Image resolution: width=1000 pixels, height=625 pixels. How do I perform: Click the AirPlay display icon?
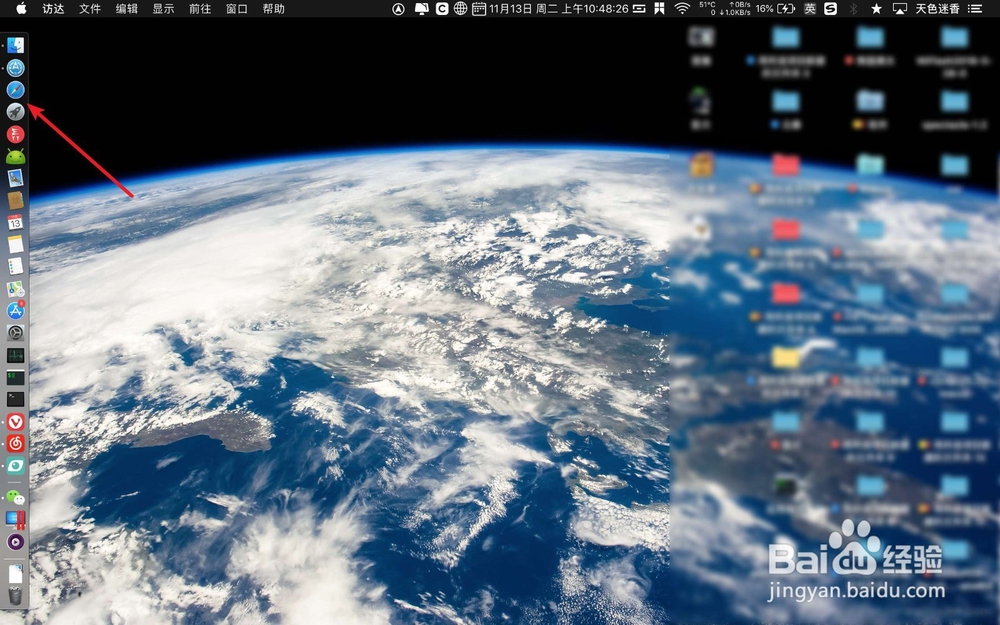(899, 9)
